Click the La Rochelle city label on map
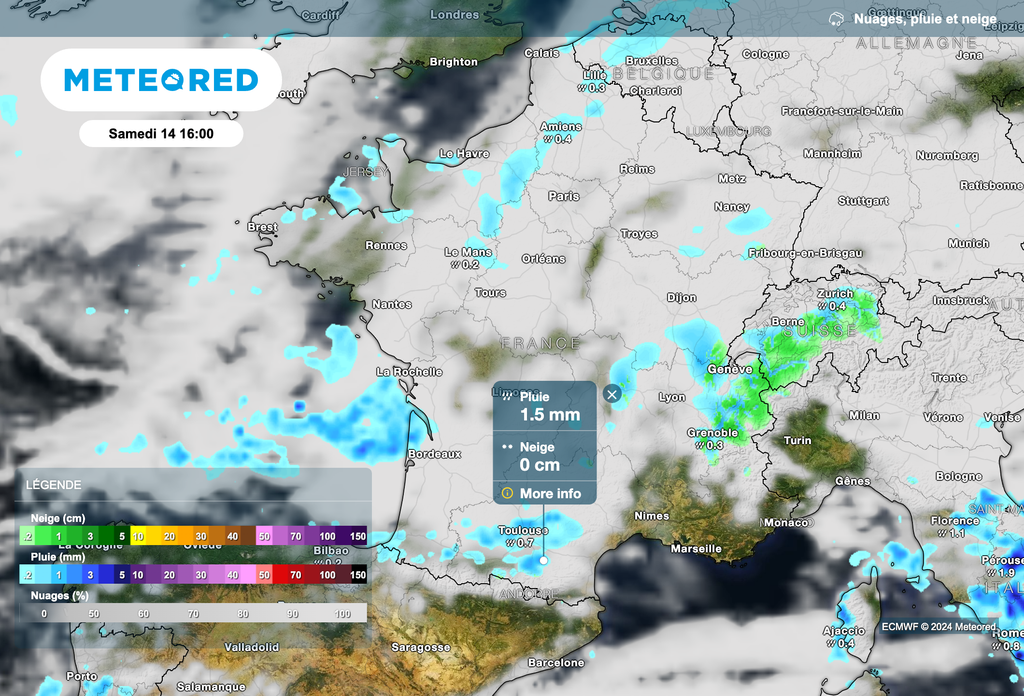The width and height of the screenshot is (1024, 696). [409, 372]
